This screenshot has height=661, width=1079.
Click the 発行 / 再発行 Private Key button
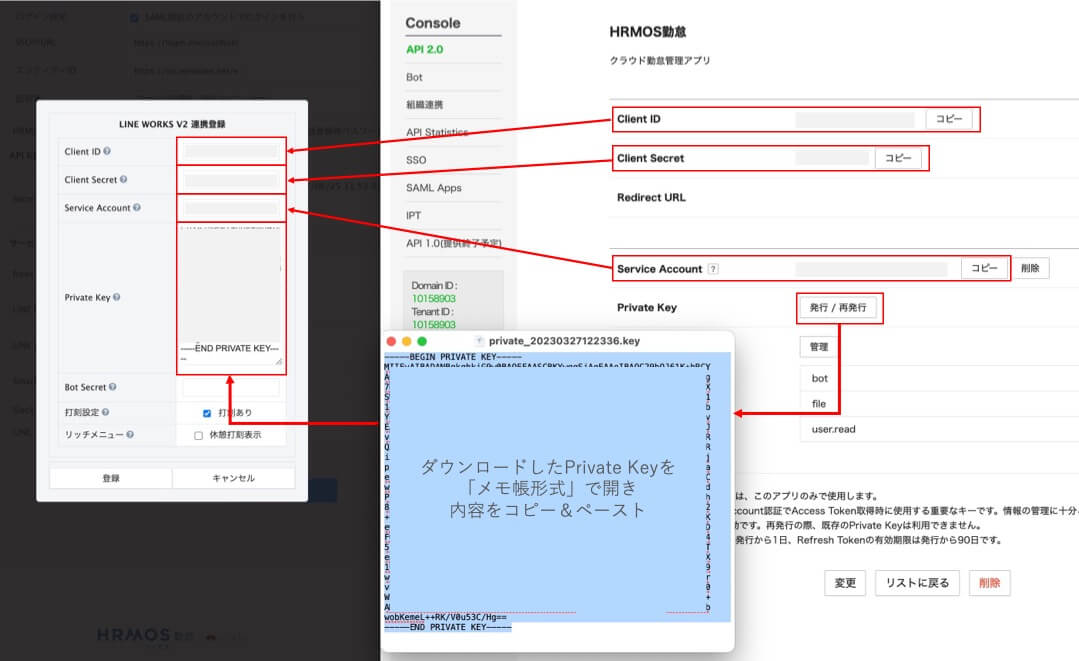[838, 307]
